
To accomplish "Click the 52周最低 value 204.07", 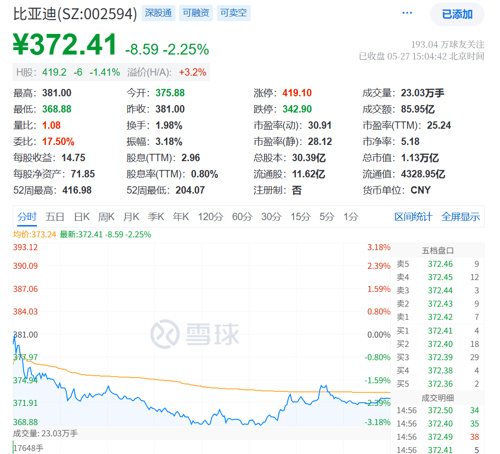I will tap(190, 190).
